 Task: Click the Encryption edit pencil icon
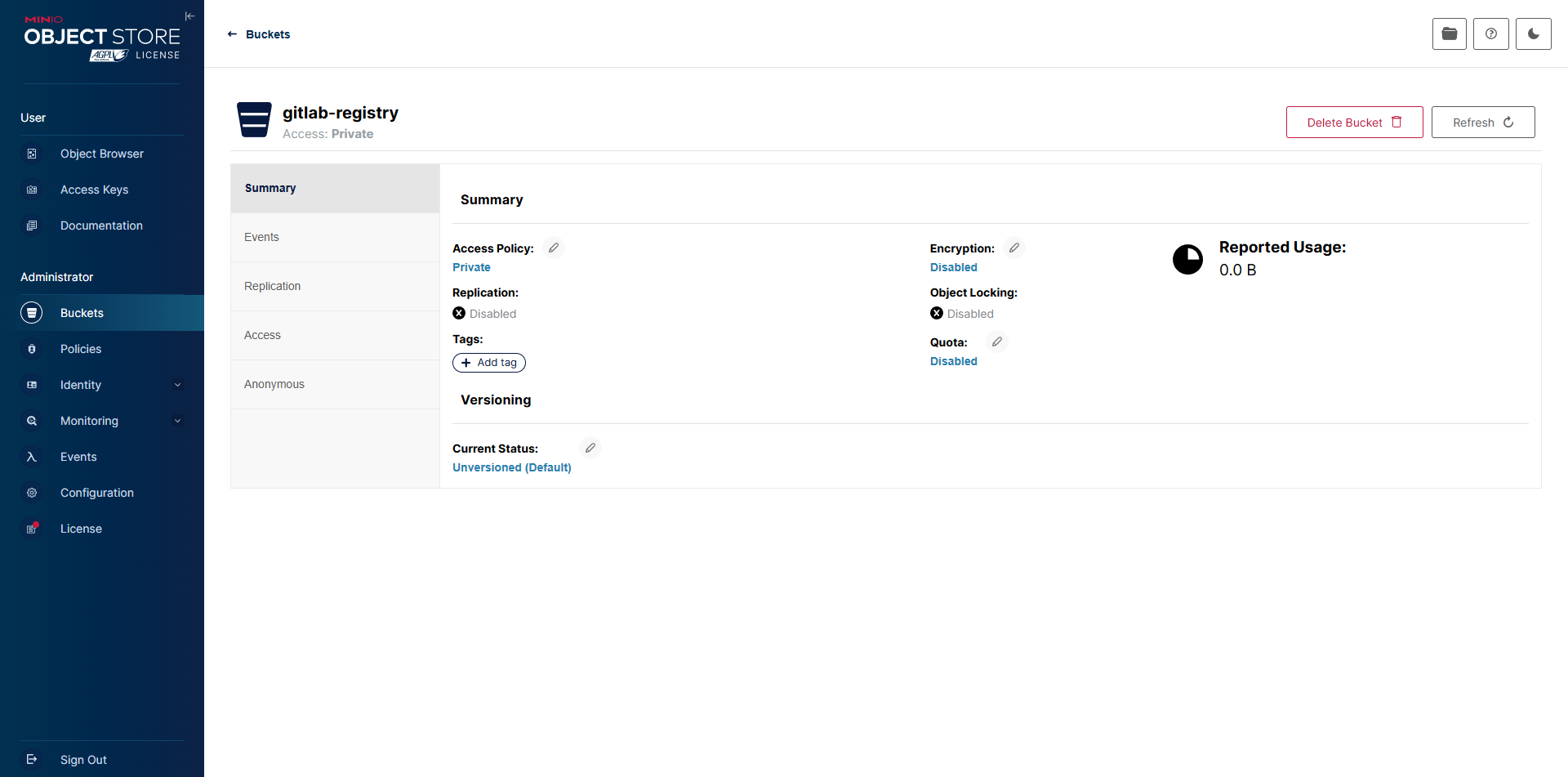click(x=1013, y=248)
